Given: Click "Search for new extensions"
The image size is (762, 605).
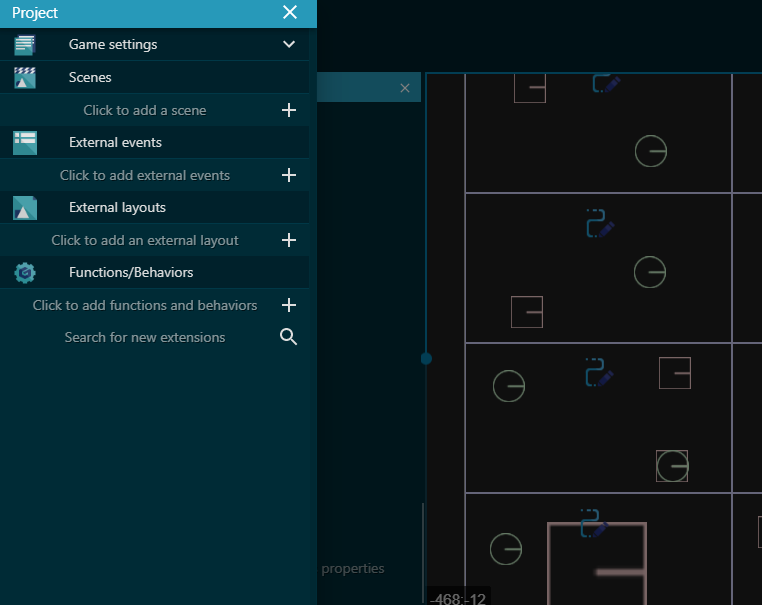Looking at the screenshot, I should point(145,337).
